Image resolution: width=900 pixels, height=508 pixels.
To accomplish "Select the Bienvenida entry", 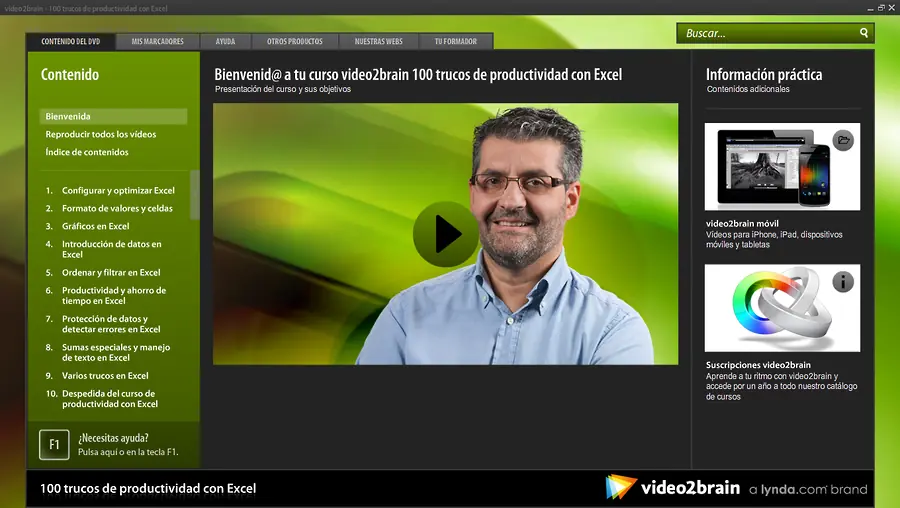I will (113, 117).
